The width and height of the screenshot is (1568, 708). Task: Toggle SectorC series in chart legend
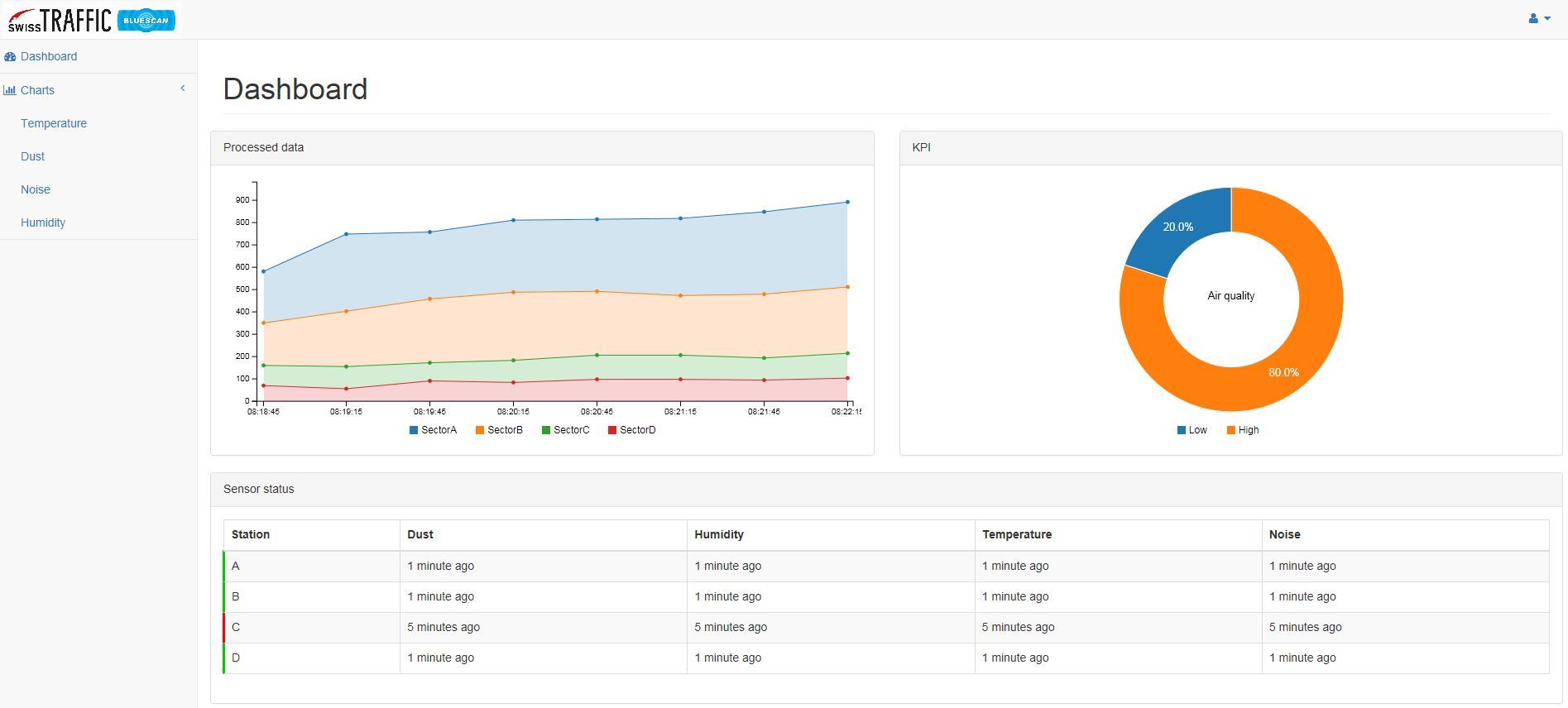[565, 430]
